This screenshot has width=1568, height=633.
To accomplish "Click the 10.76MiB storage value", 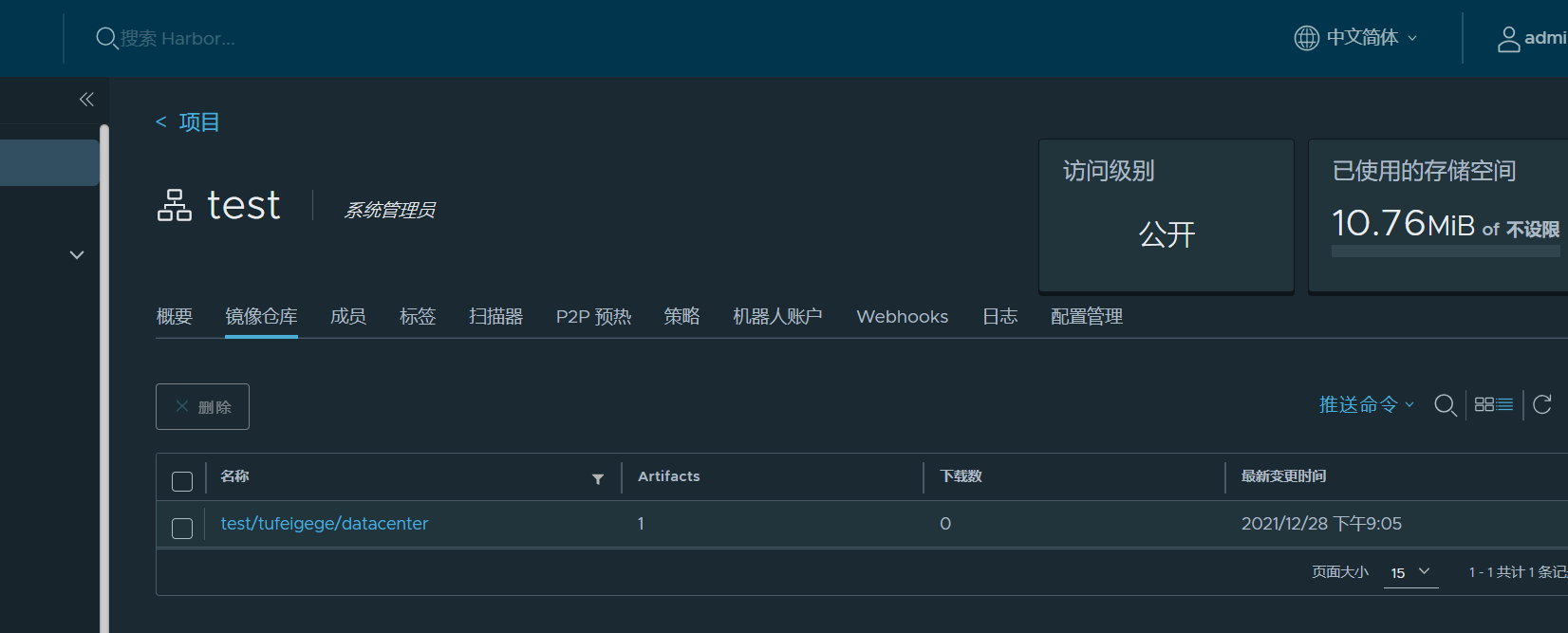I will [1403, 223].
